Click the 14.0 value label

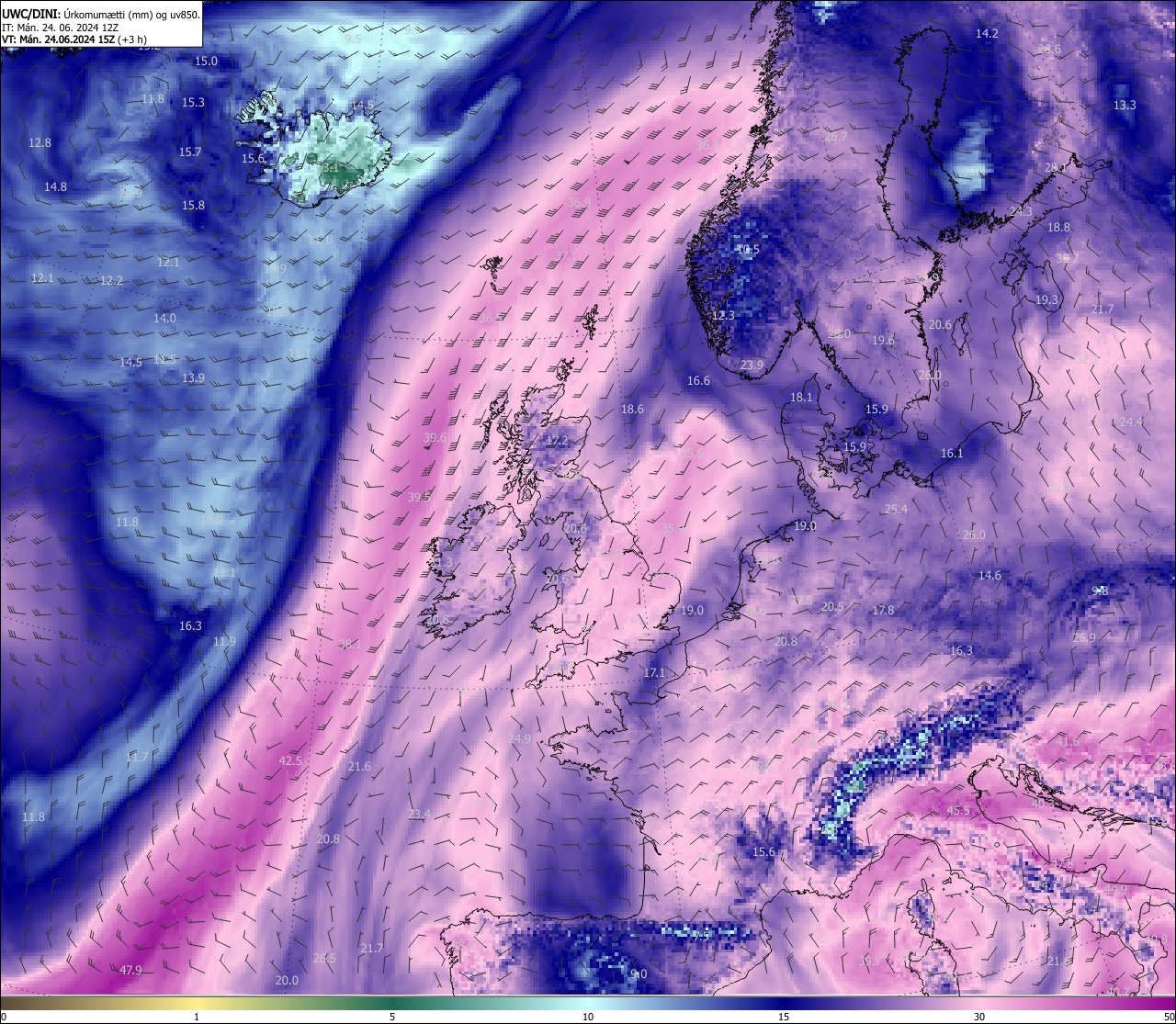[164, 318]
